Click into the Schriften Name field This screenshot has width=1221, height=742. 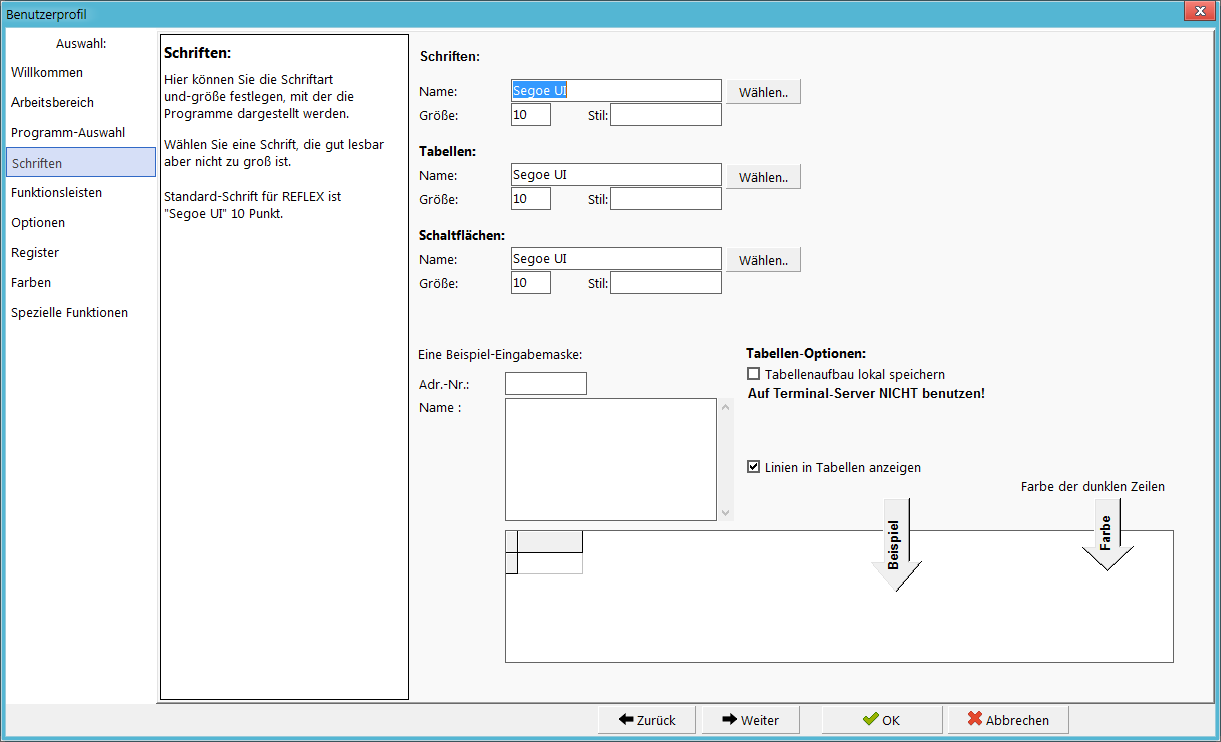(x=615, y=91)
